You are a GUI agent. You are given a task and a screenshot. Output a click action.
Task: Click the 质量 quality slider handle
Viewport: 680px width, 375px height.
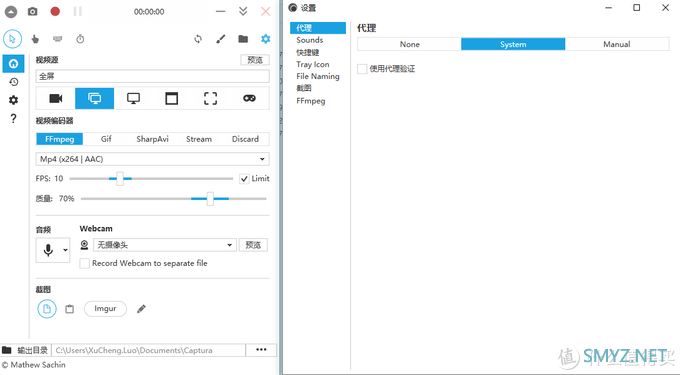pyautogui.click(x=210, y=199)
